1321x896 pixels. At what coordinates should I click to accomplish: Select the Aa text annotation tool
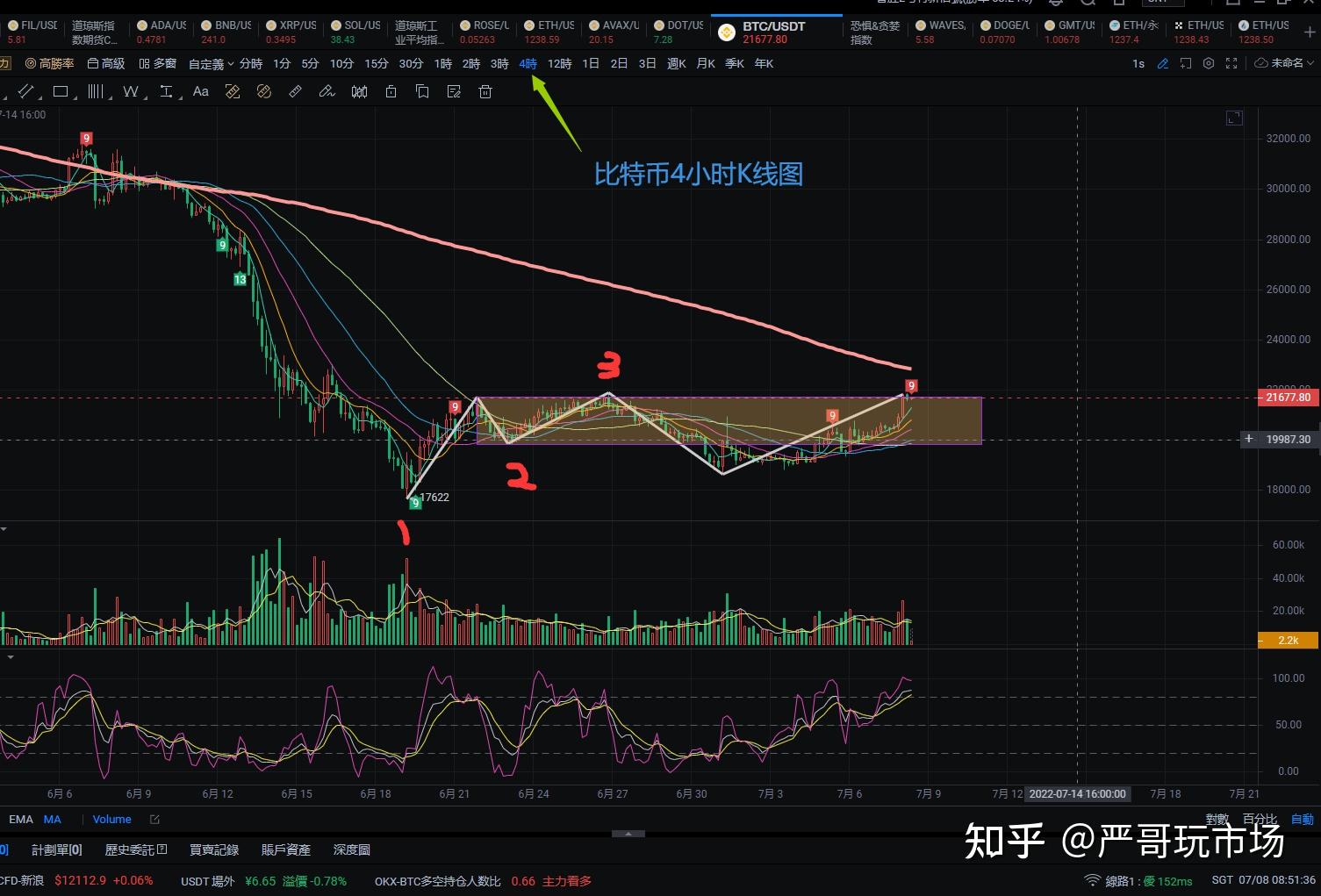(x=200, y=90)
